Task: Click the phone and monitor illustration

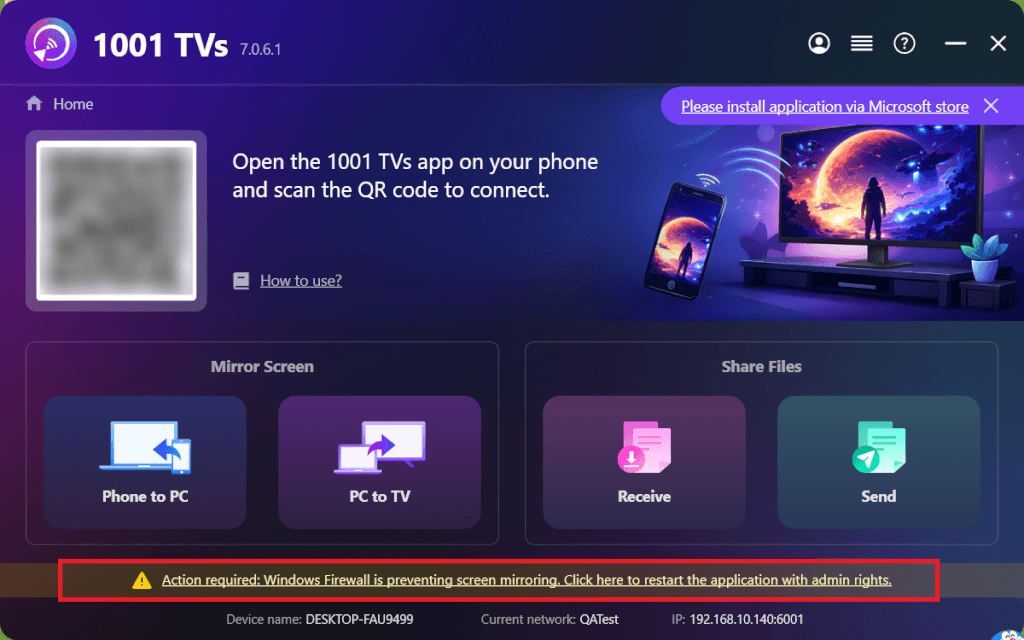Action: 826,216
